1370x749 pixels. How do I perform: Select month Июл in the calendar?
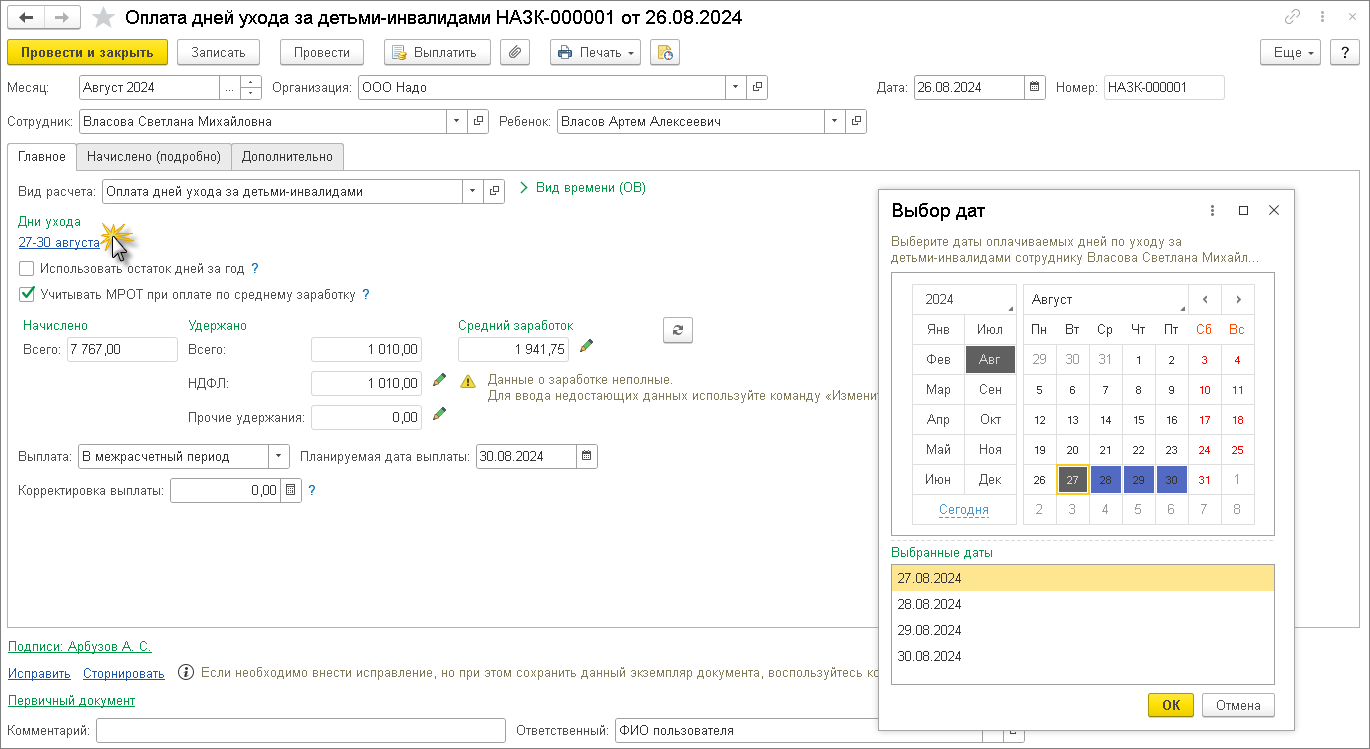(990, 329)
